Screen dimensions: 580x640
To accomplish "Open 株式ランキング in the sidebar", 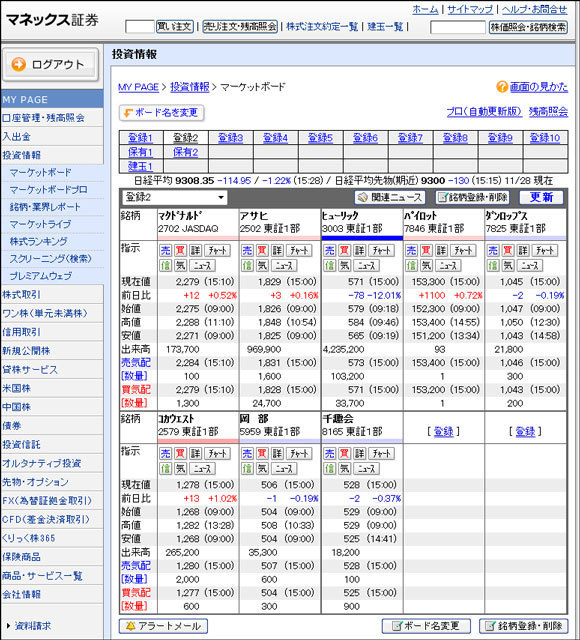I will 38,241.
